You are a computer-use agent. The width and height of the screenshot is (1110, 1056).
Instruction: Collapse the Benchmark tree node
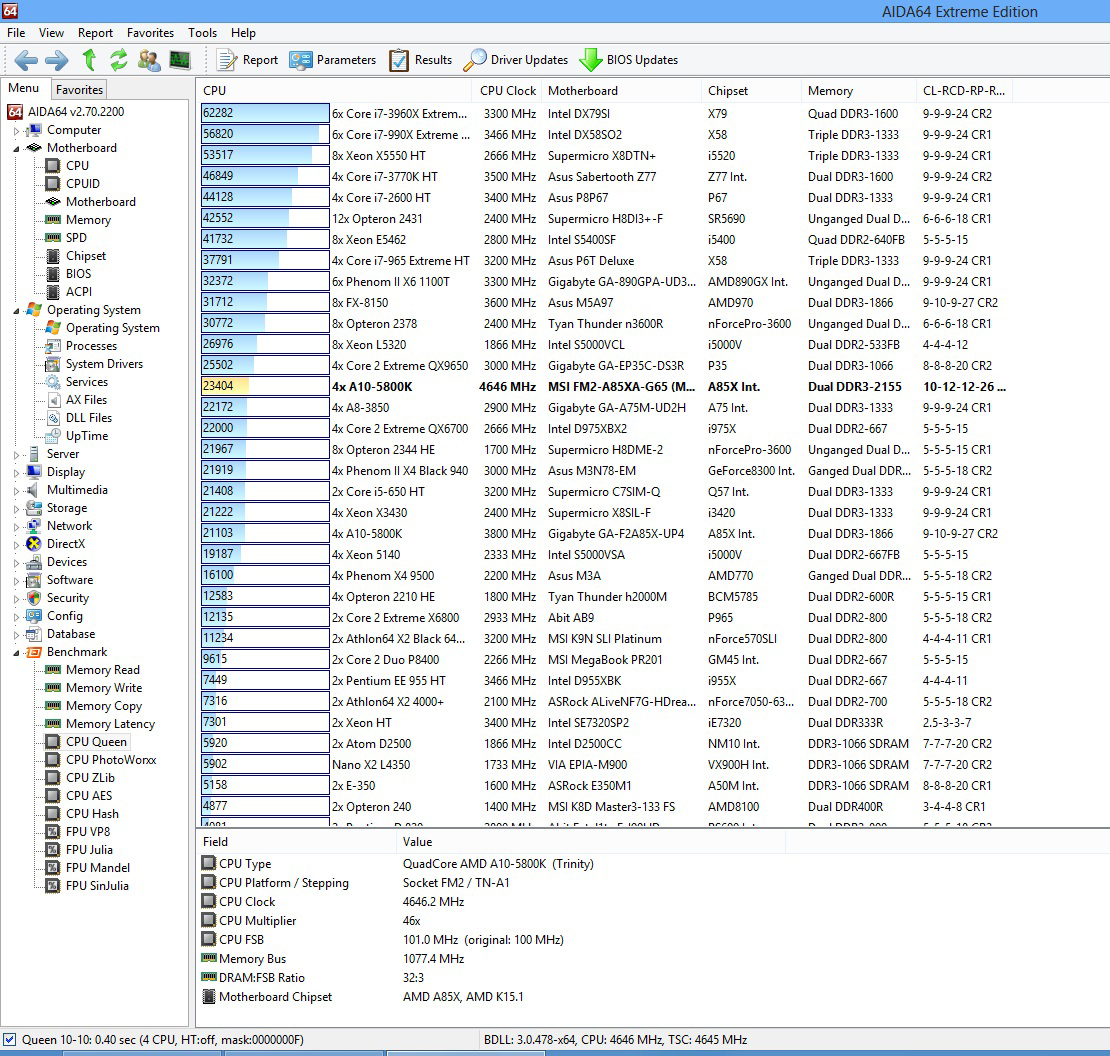(x=16, y=653)
